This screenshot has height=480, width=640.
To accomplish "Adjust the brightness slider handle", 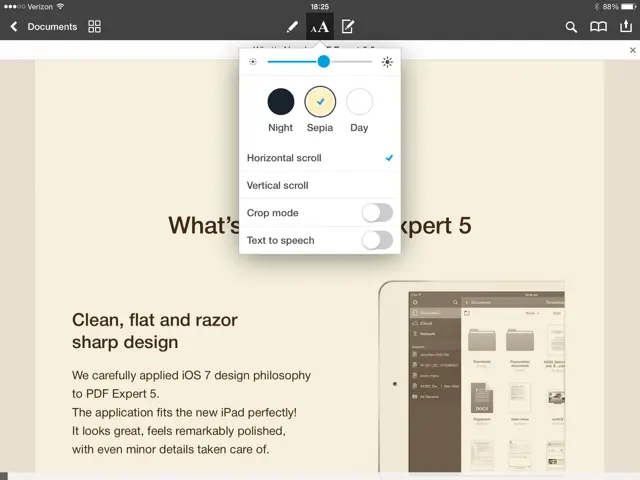I will [x=324, y=62].
